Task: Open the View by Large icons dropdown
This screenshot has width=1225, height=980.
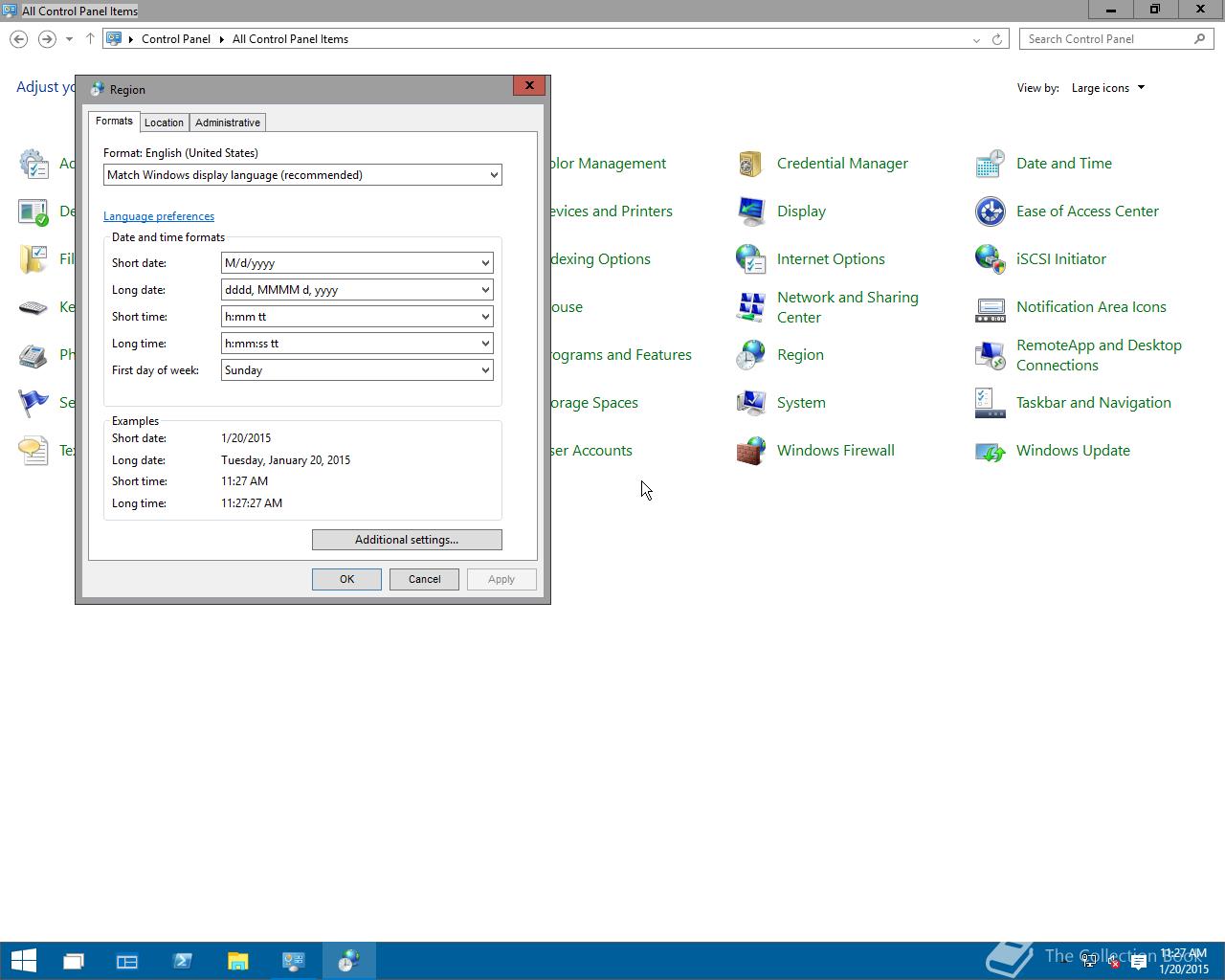Action: click(1108, 88)
